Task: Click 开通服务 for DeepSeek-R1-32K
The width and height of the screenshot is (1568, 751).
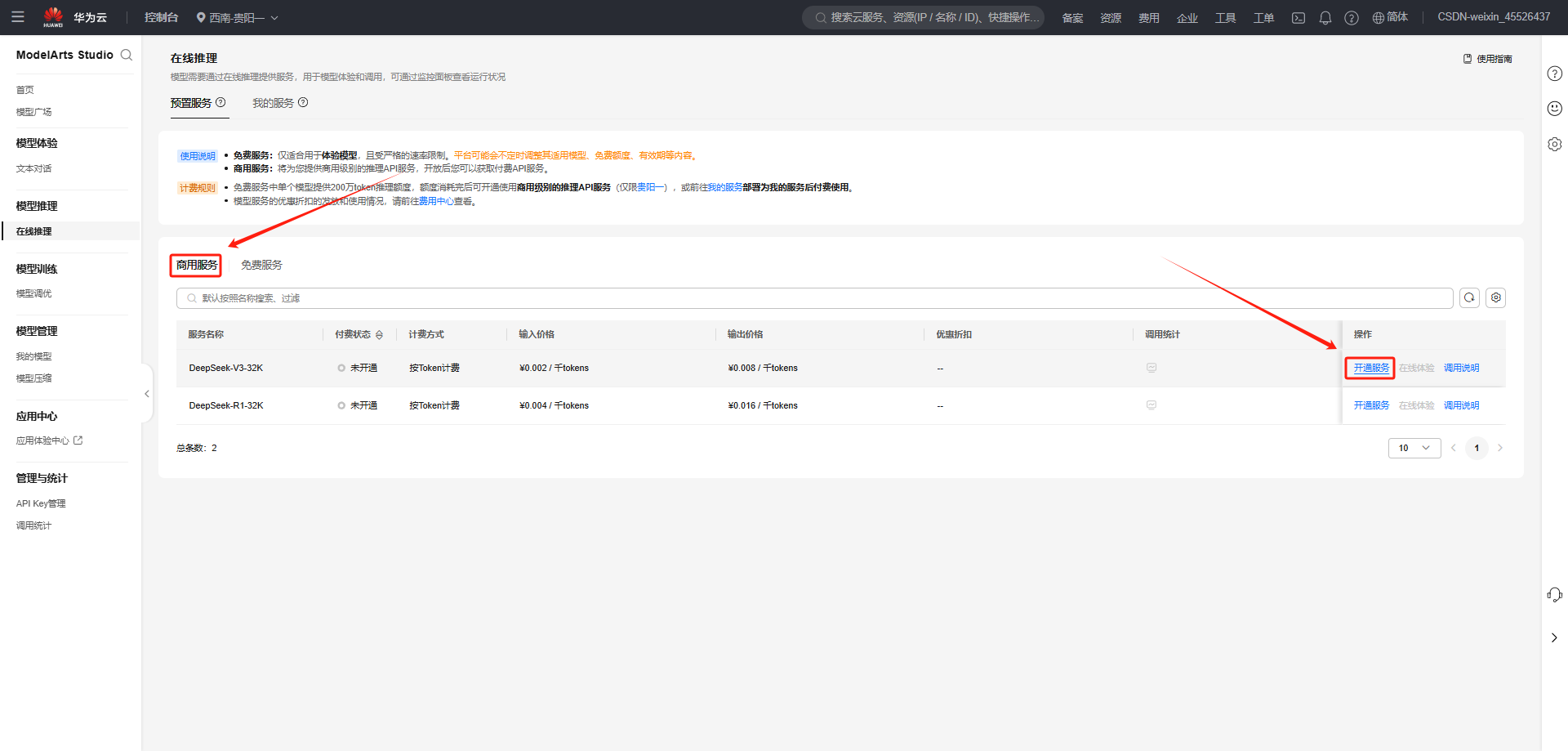Action: [1371, 405]
